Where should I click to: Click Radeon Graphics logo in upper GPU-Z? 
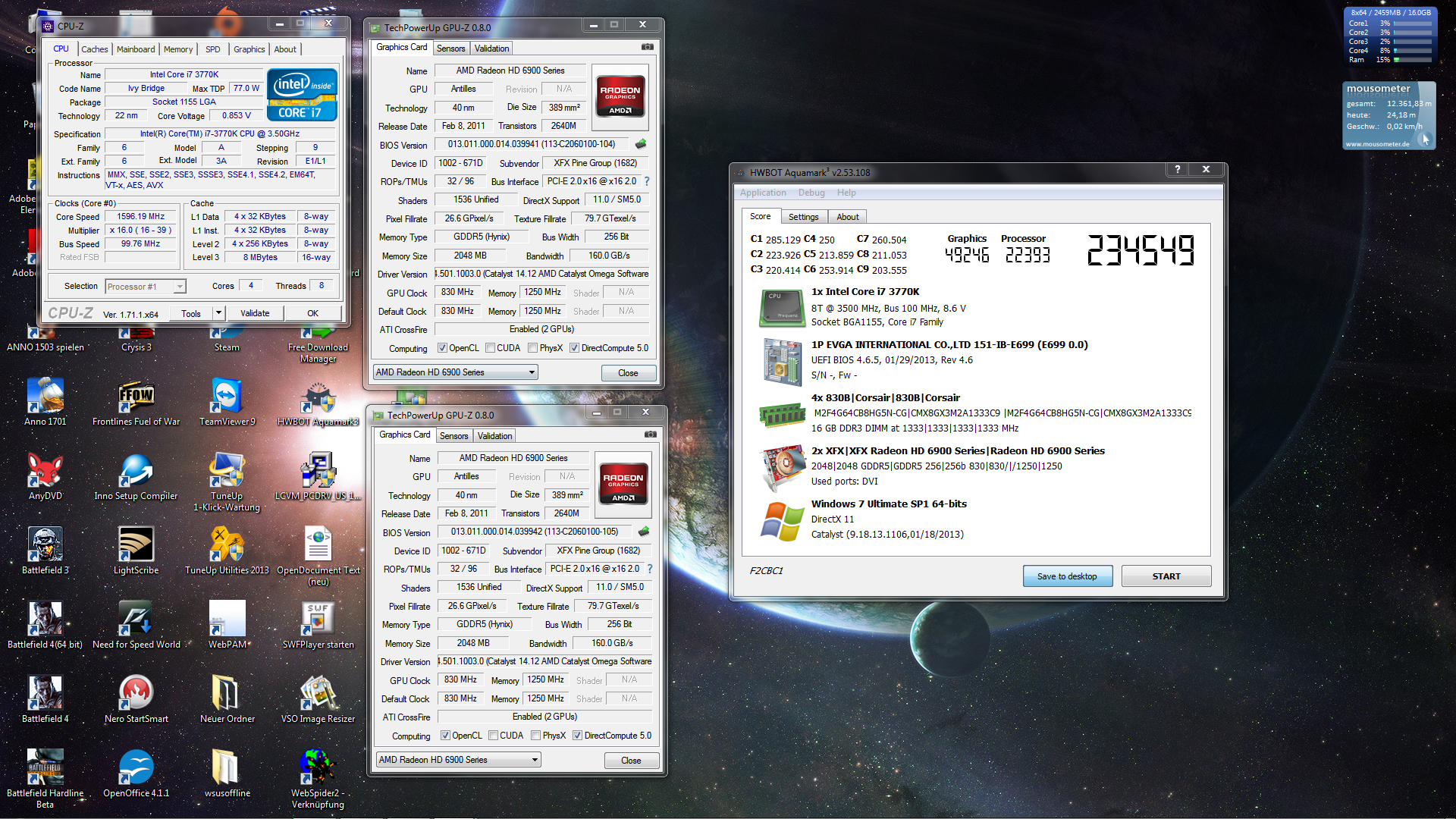tap(620, 96)
